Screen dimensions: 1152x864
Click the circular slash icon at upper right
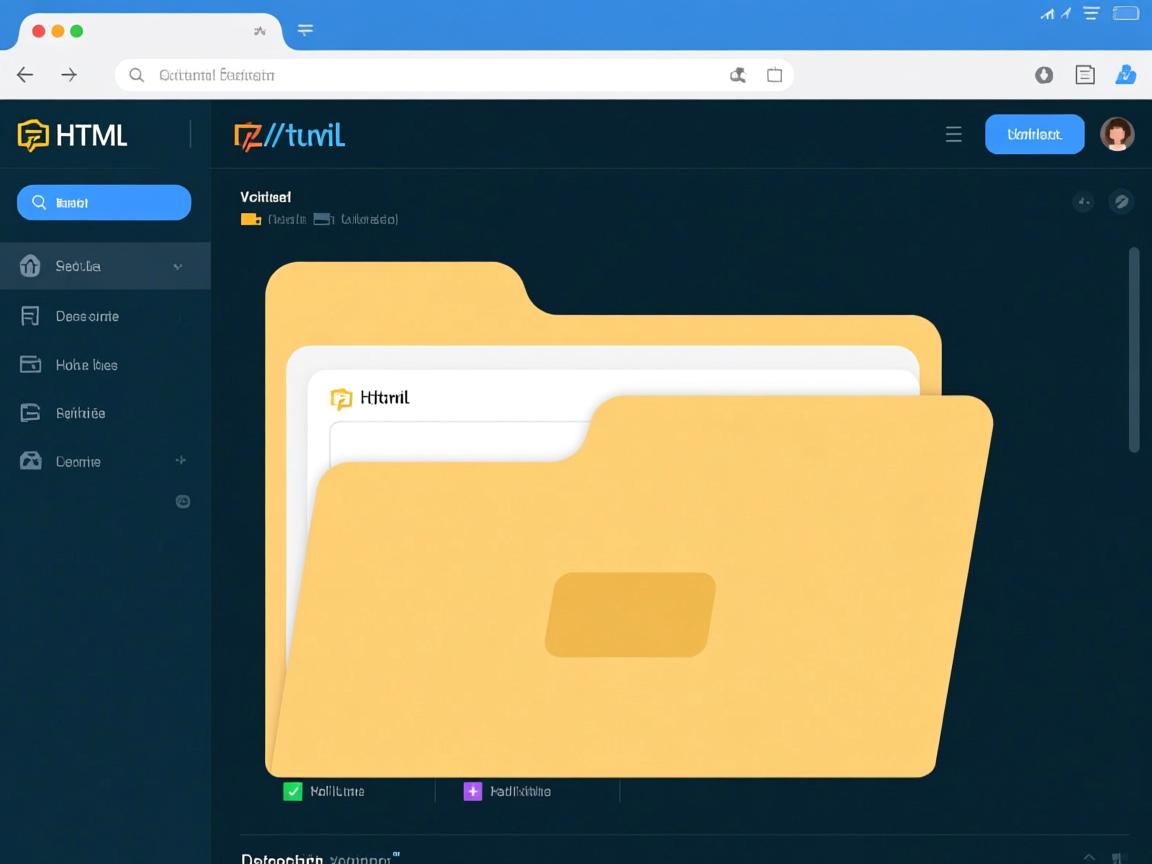1122,202
